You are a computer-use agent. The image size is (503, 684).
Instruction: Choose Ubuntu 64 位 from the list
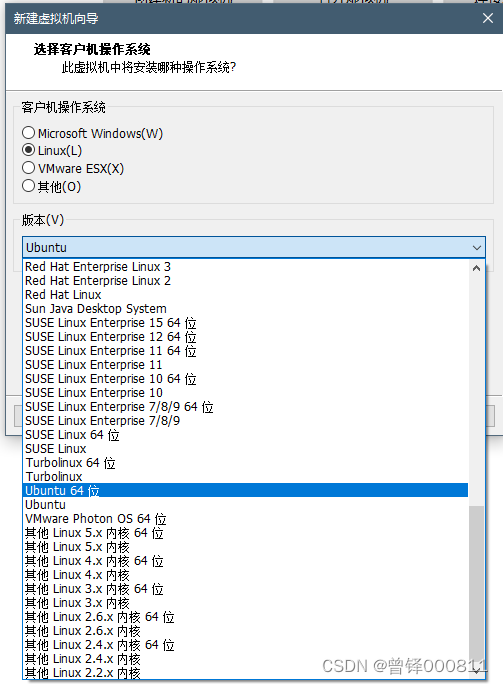pyautogui.click(x=245, y=490)
